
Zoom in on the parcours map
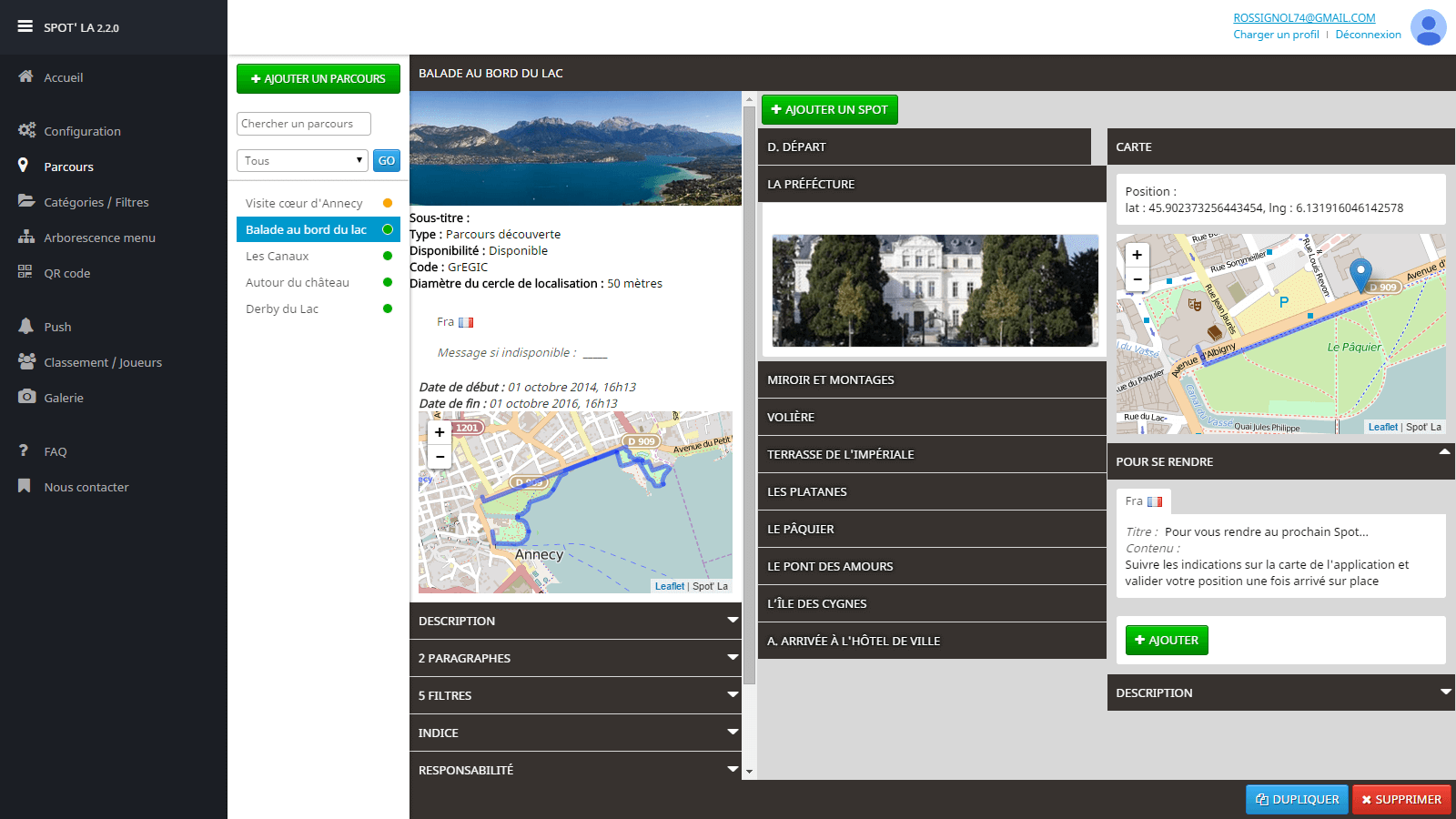(440, 431)
